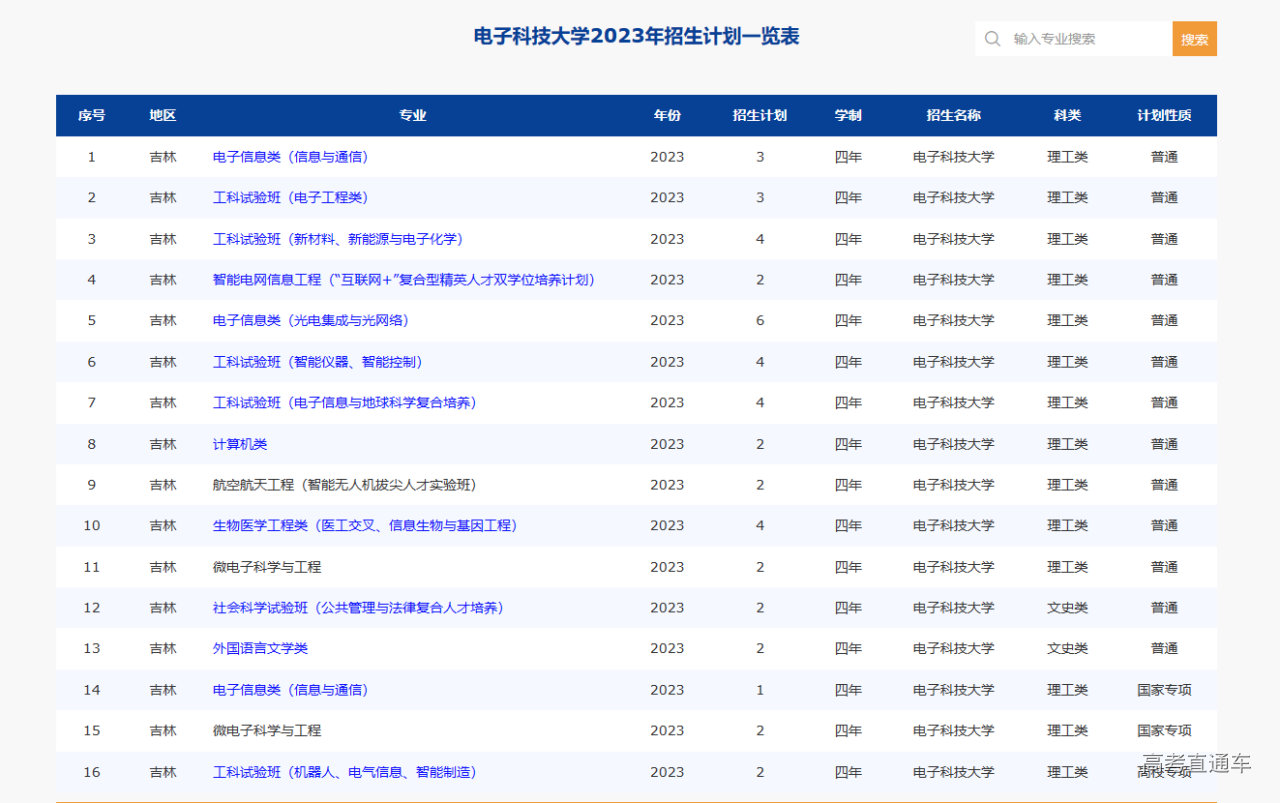Image resolution: width=1280 pixels, height=803 pixels.
Task: Open the 工科试验班（机器人、电气信息、智能制造） link
Action: pos(345,772)
